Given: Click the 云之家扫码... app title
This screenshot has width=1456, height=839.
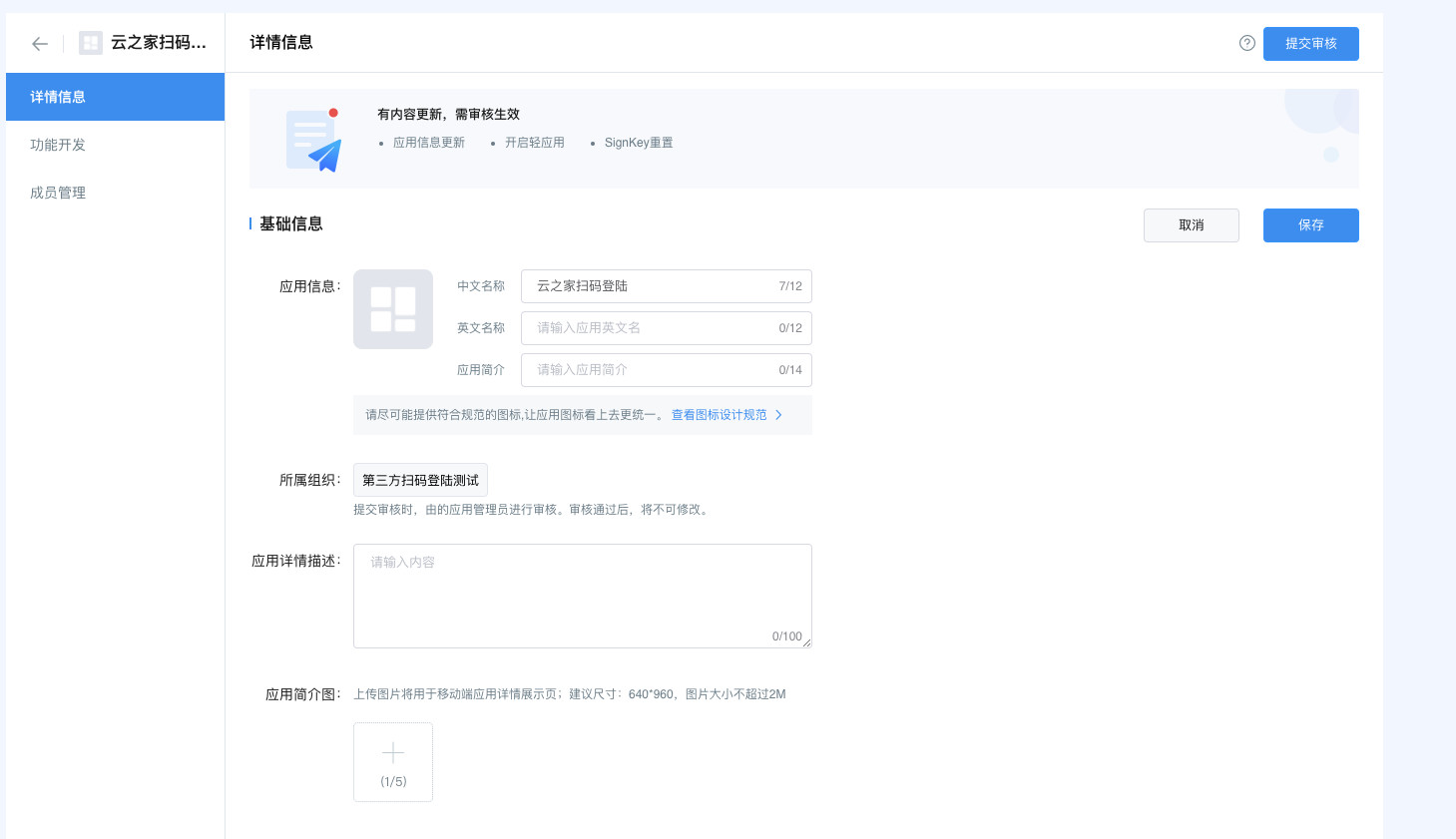Looking at the screenshot, I should point(159,43).
